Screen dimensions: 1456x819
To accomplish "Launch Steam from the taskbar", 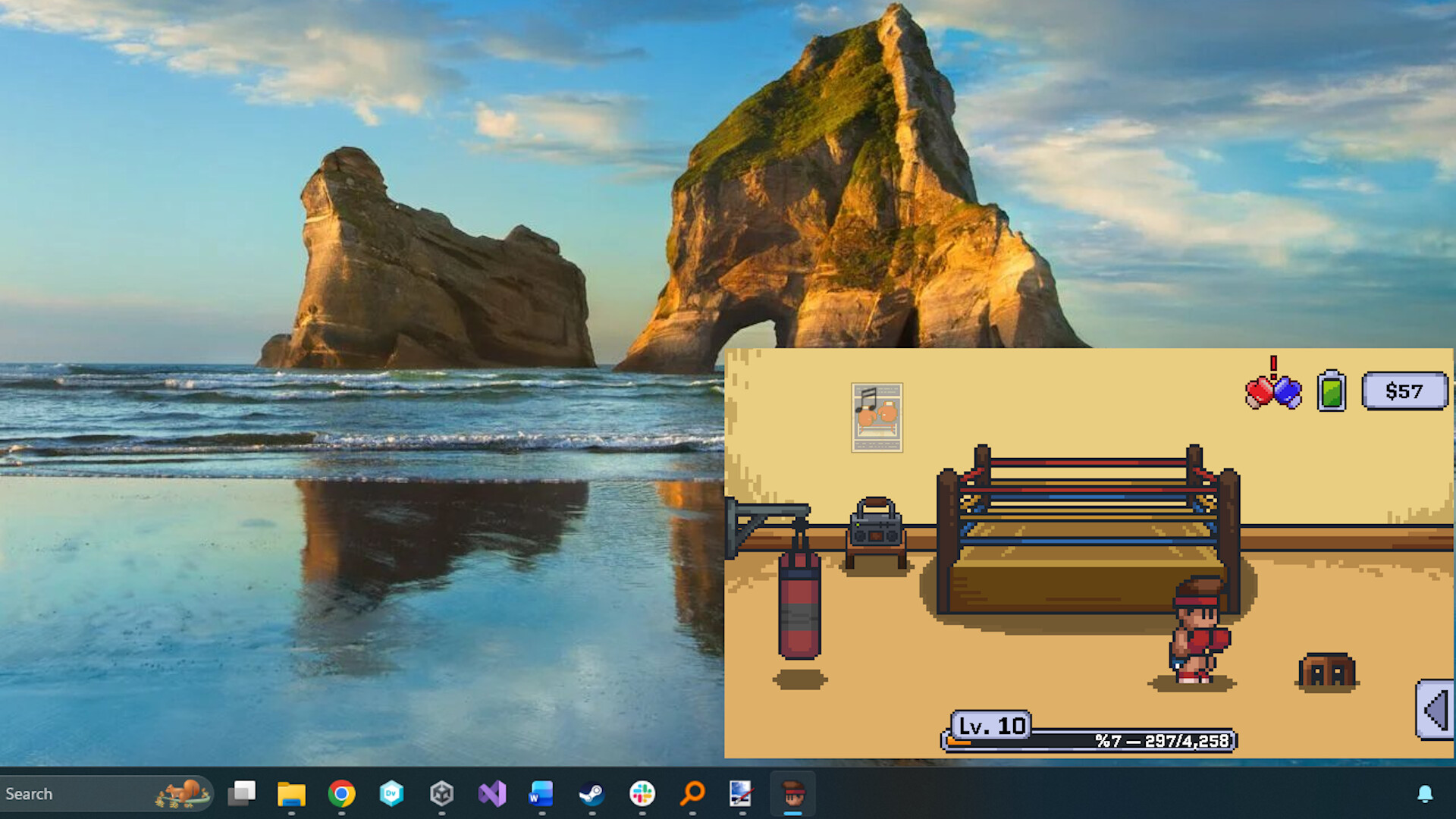I will click(x=592, y=794).
